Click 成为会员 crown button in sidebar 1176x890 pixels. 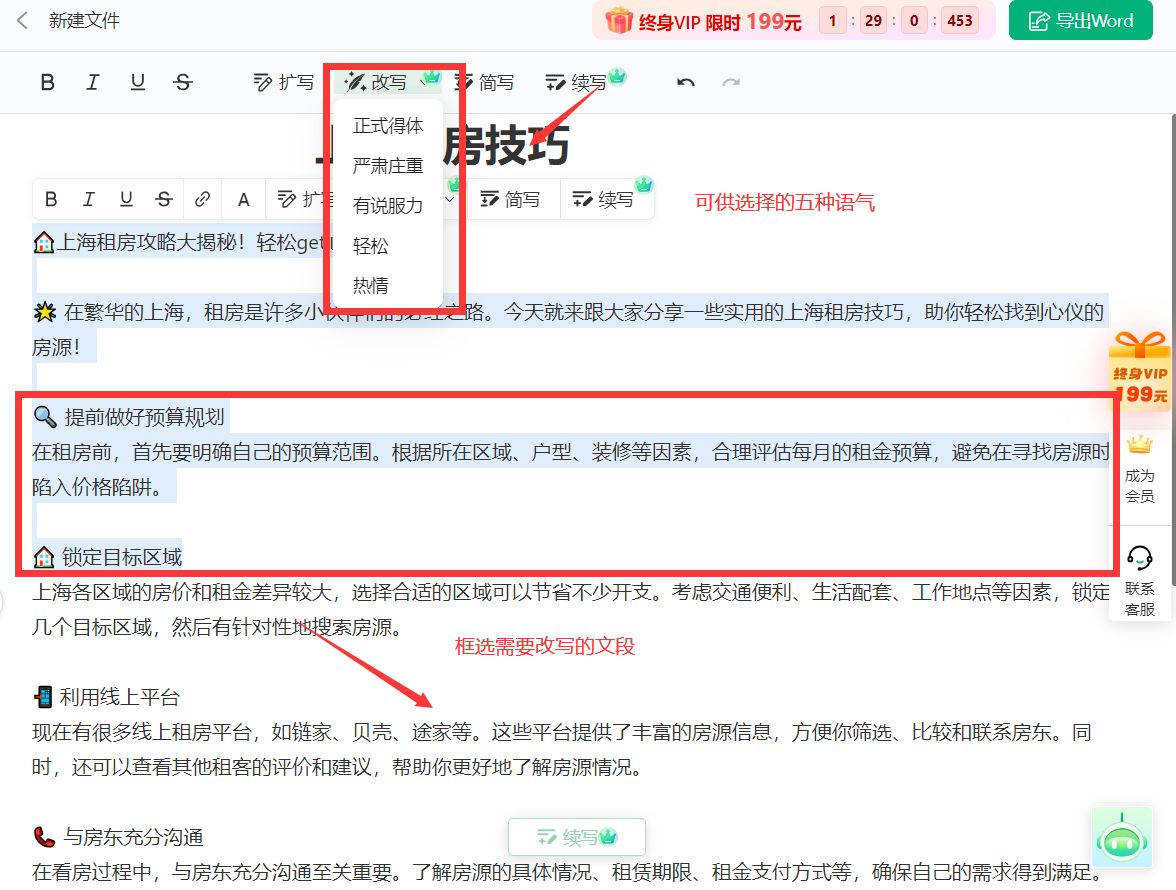[1139, 469]
